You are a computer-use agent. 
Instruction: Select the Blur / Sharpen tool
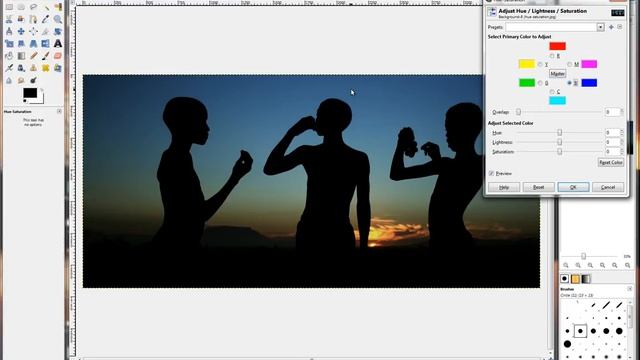point(9,80)
